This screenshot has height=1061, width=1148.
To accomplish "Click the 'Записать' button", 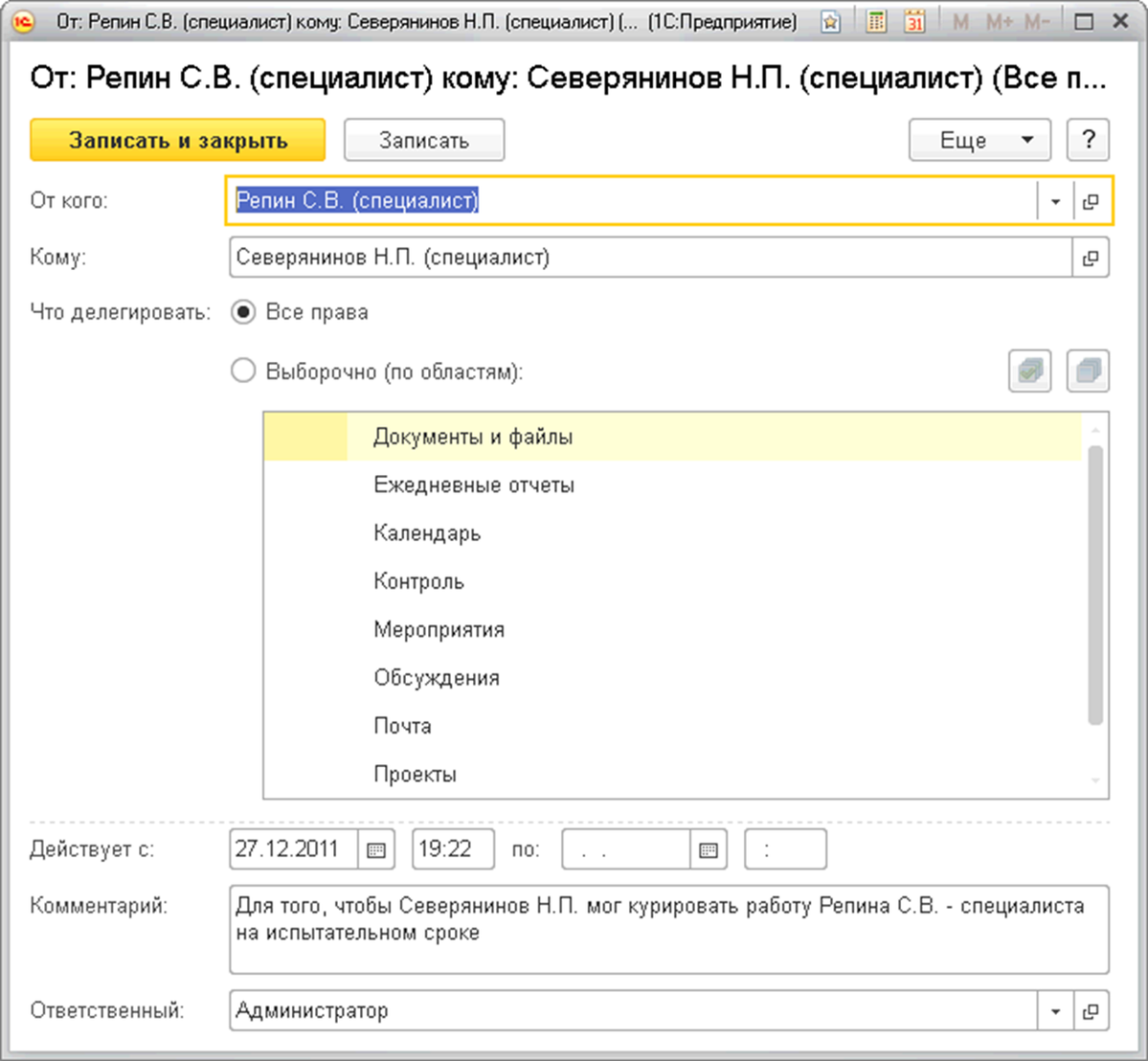I will 424,140.
